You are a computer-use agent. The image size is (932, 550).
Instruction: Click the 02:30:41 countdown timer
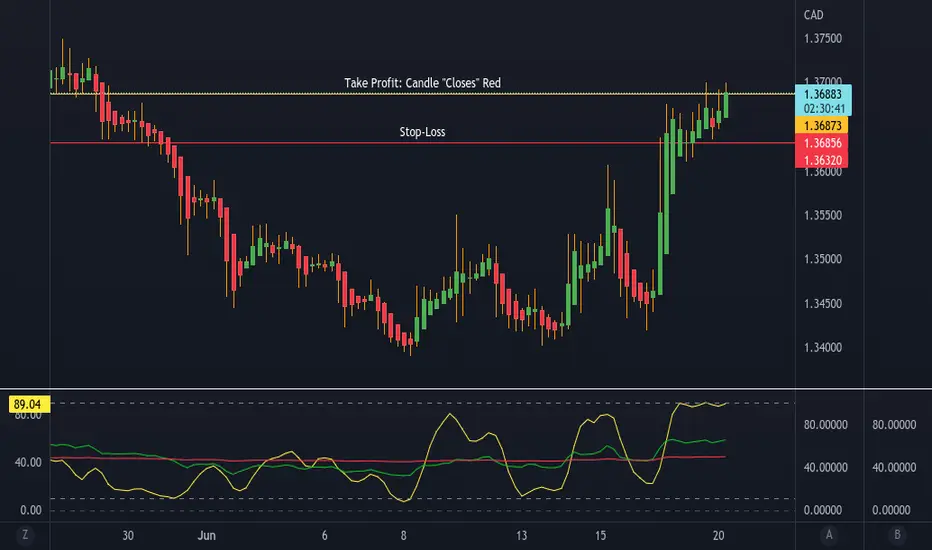pos(823,108)
